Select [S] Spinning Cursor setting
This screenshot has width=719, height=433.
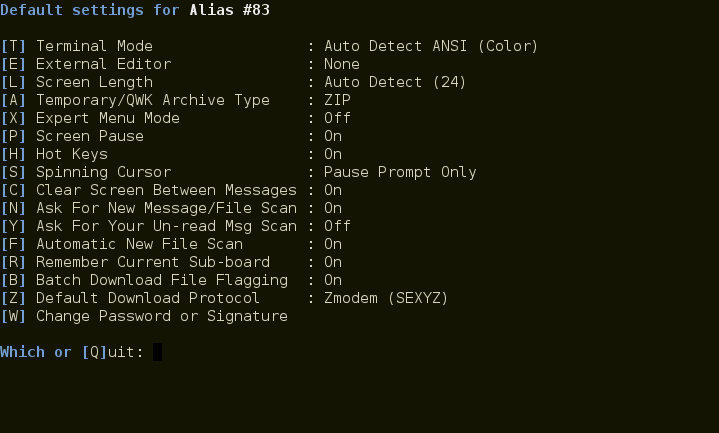238,172
